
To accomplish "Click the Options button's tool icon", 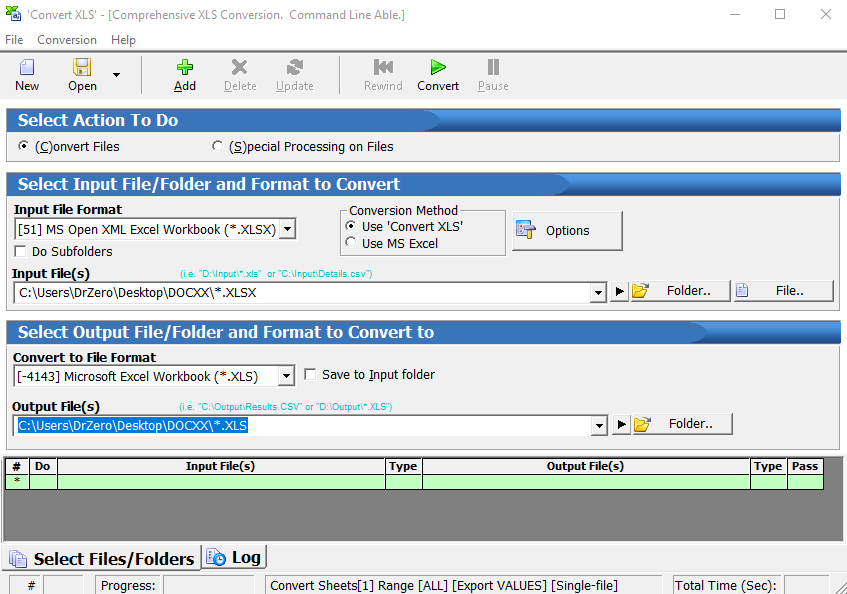I will point(526,230).
